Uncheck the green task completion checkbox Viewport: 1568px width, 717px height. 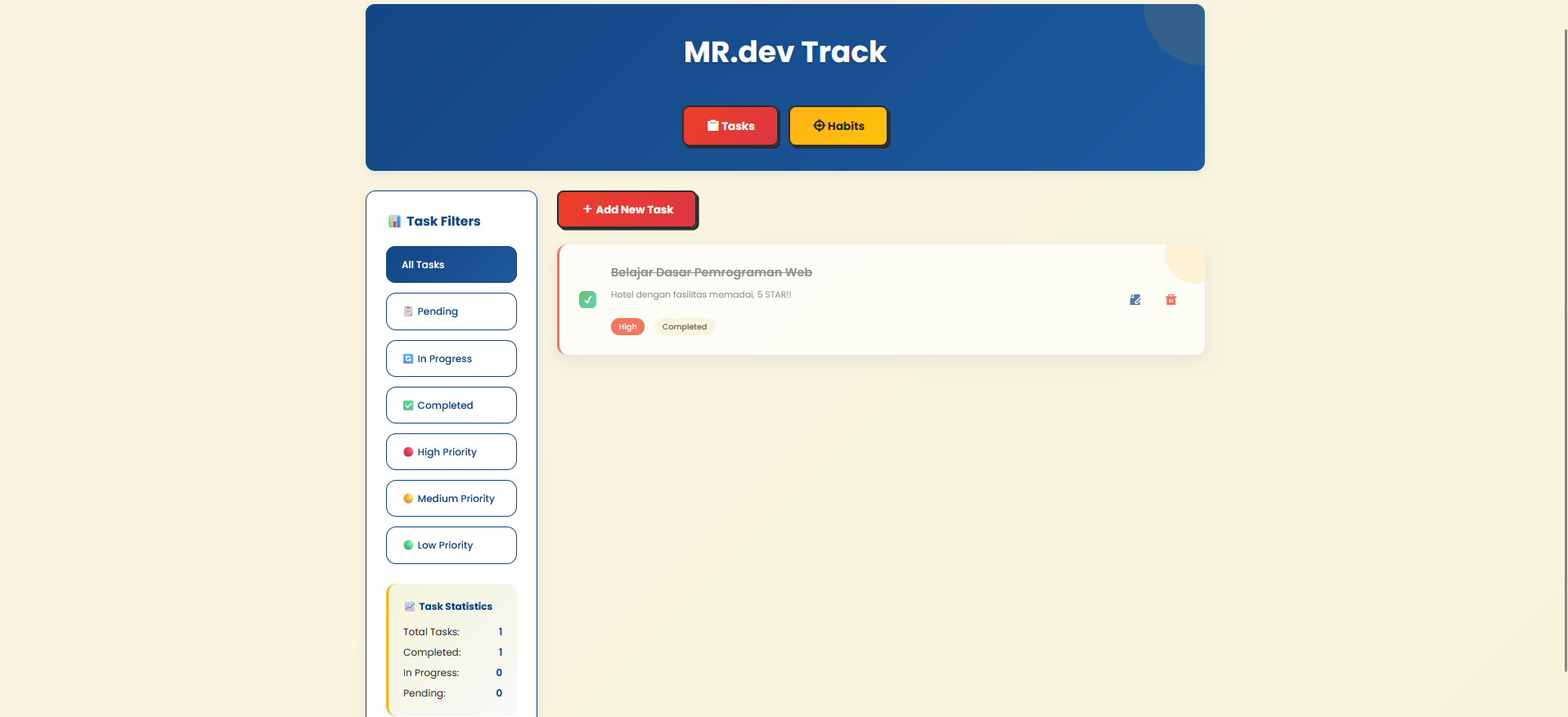(x=587, y=300)
